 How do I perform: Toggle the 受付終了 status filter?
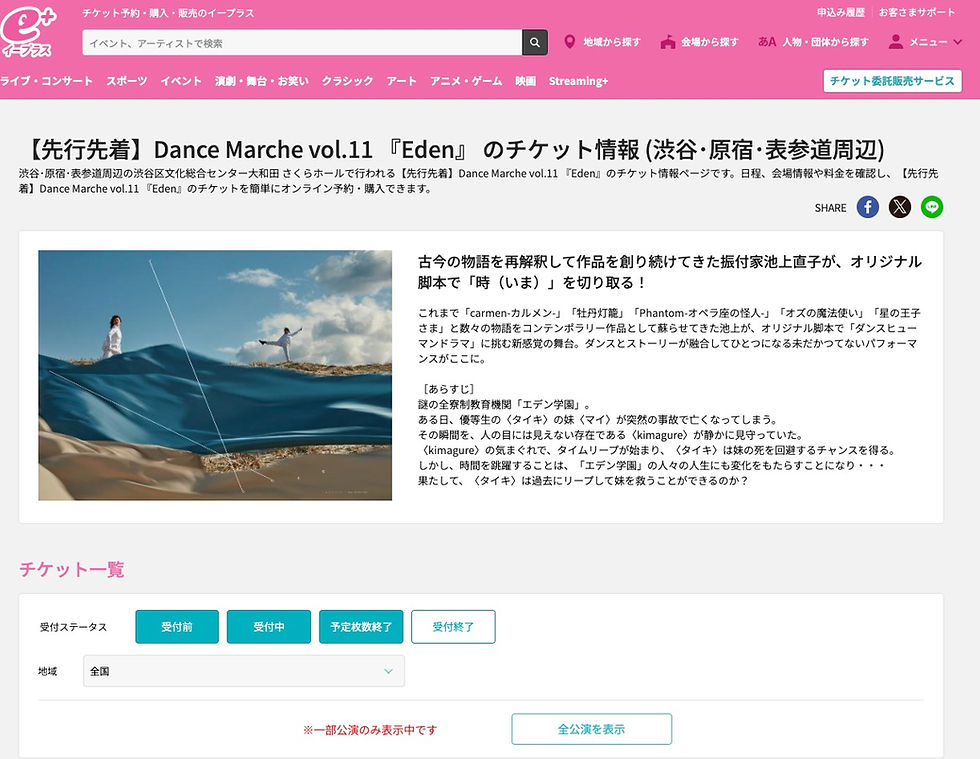click(453, 626)
